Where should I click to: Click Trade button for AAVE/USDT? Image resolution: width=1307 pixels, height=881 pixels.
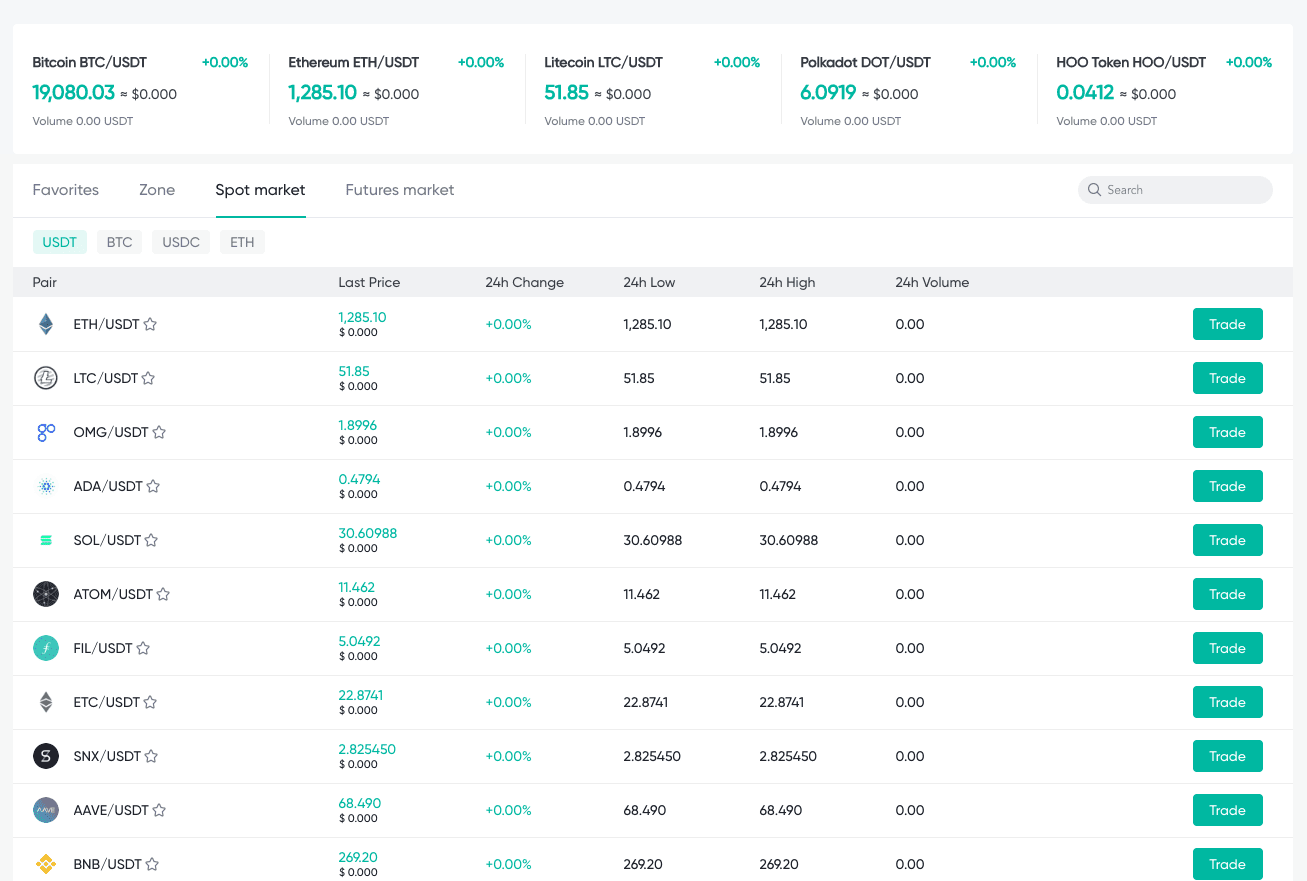tap(1227, 810)
